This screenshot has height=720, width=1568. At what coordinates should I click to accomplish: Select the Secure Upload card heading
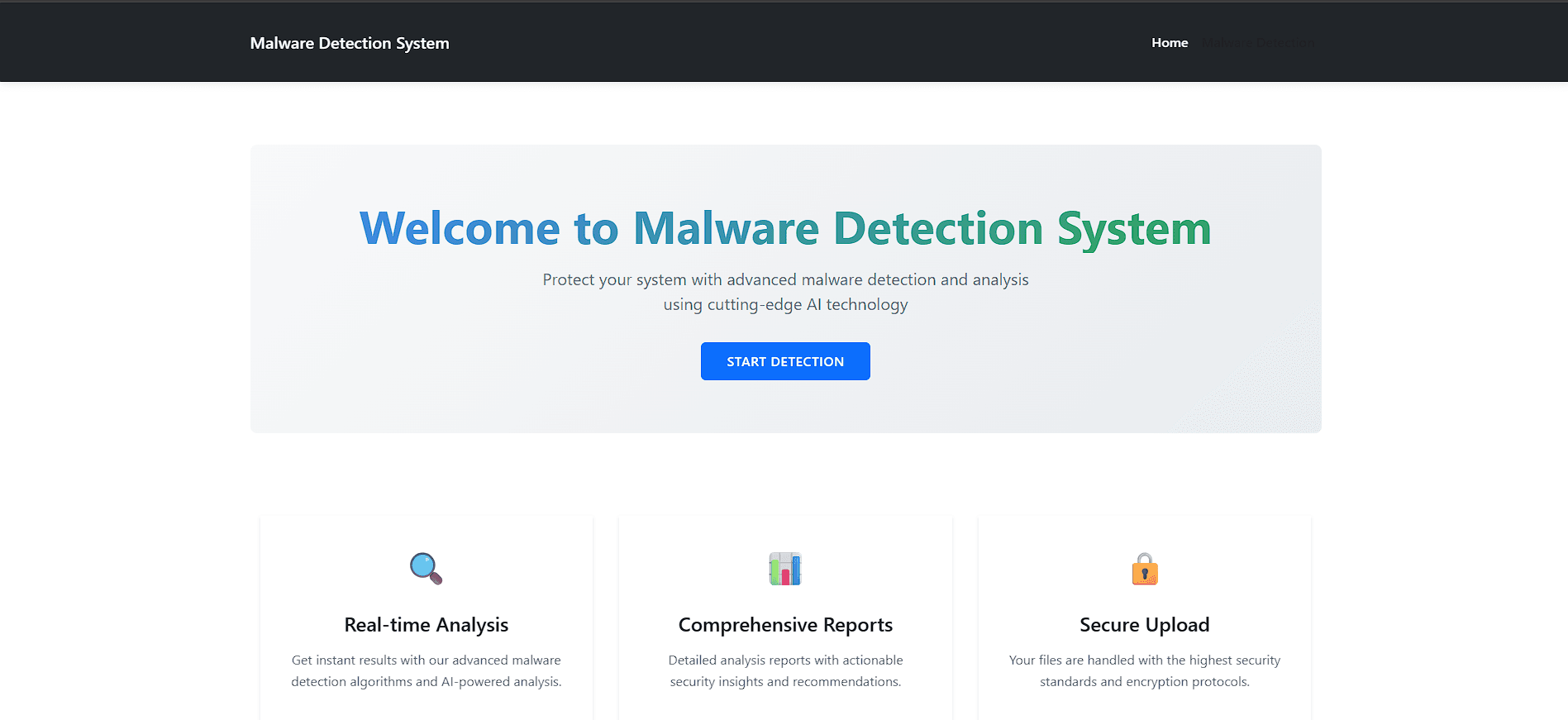pyautogui.click(x=1144, y=625)
